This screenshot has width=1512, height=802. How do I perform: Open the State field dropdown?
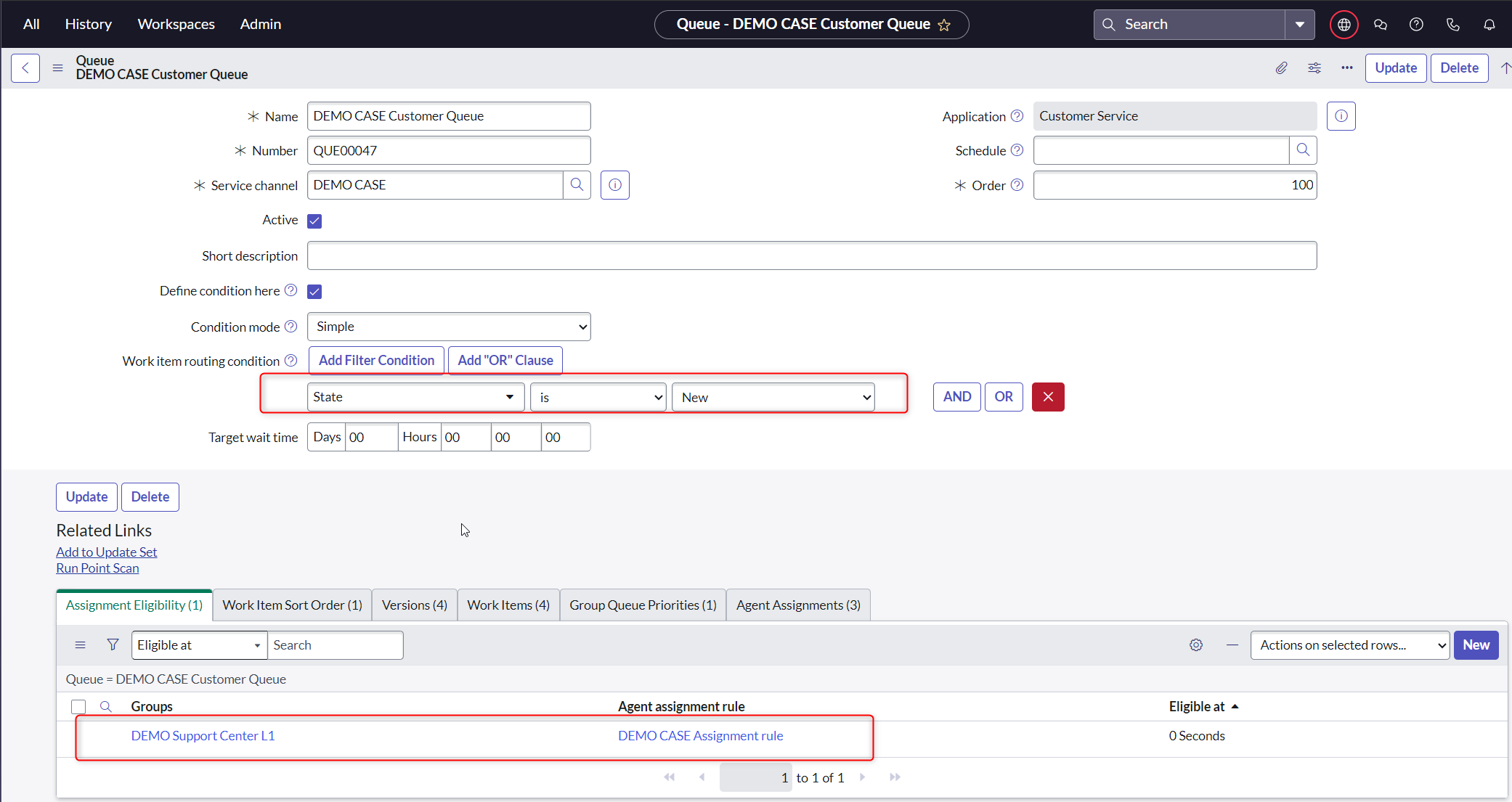(x=415, y=397)
